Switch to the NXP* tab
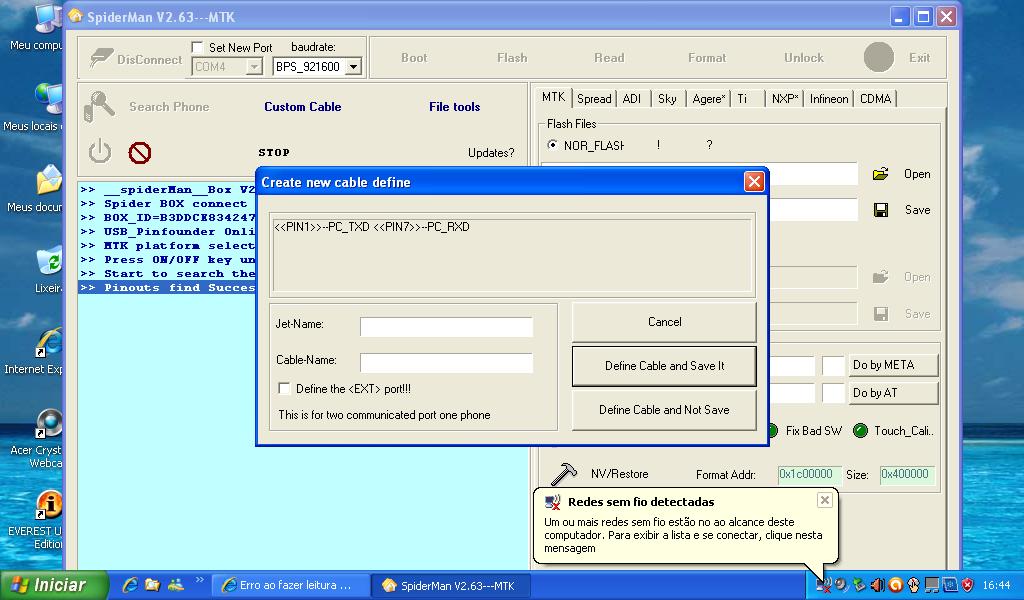1024x600 pixels. pyautogui.click(x=784, y=99)
